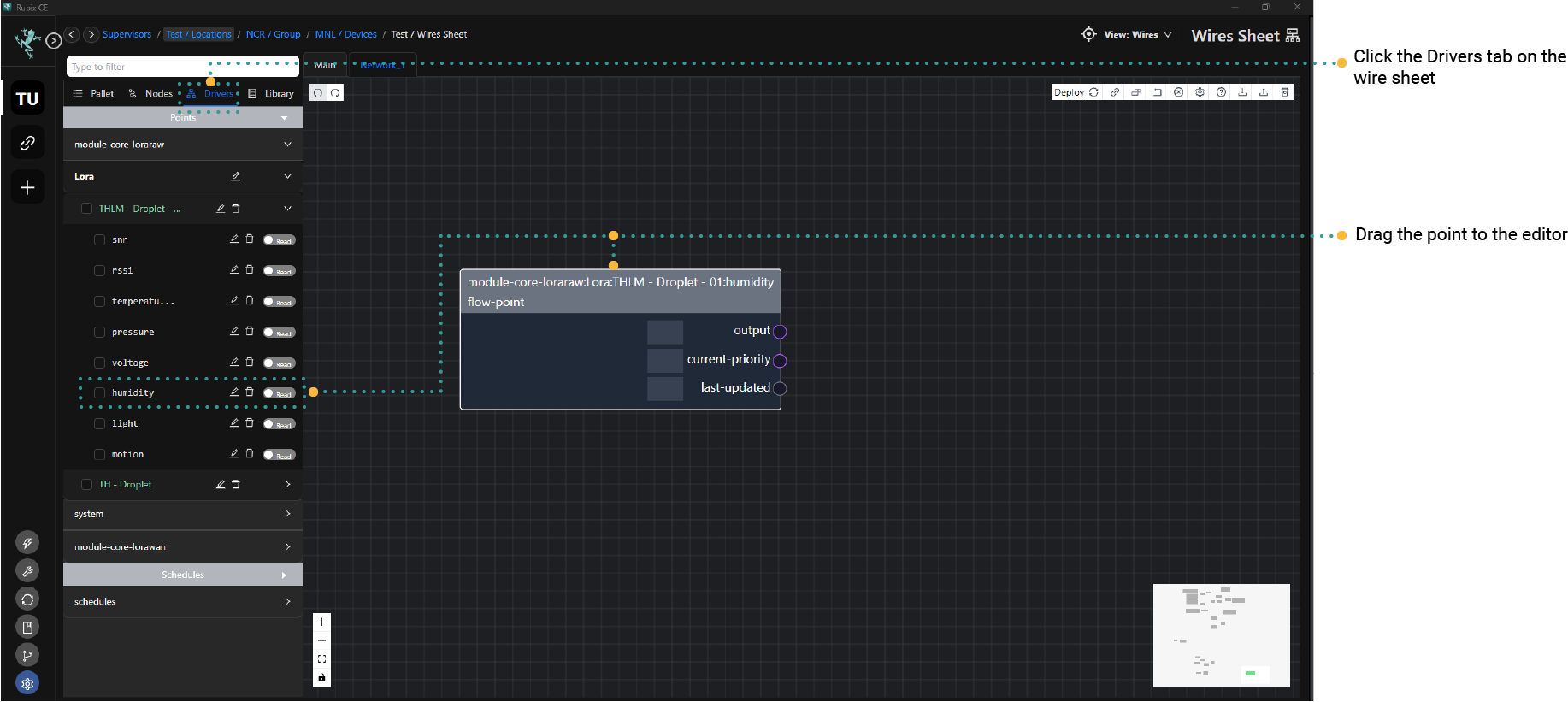
Task: Zoom out with the minus control
Action: [321, 640]
